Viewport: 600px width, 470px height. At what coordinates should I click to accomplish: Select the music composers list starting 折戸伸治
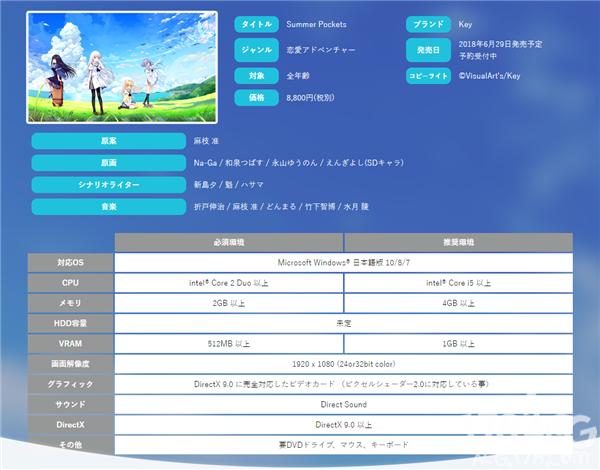point(281,207)
